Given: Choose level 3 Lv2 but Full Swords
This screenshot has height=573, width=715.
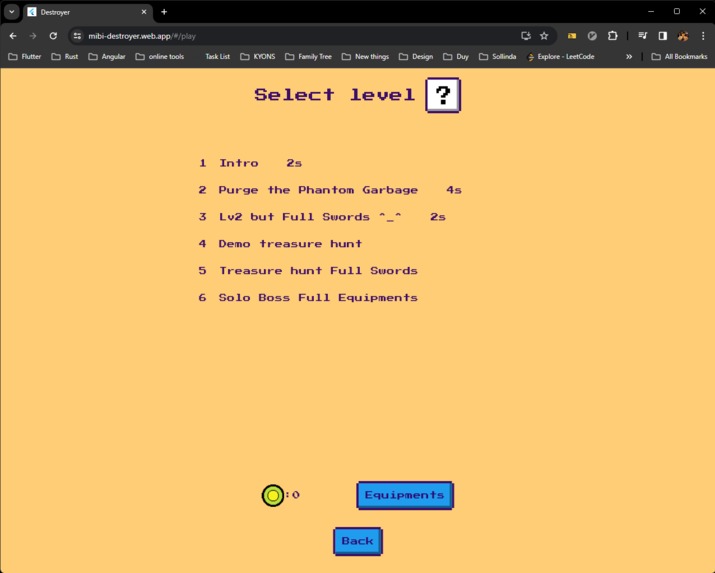Looking at the screenshot, I should click(322, 217).
